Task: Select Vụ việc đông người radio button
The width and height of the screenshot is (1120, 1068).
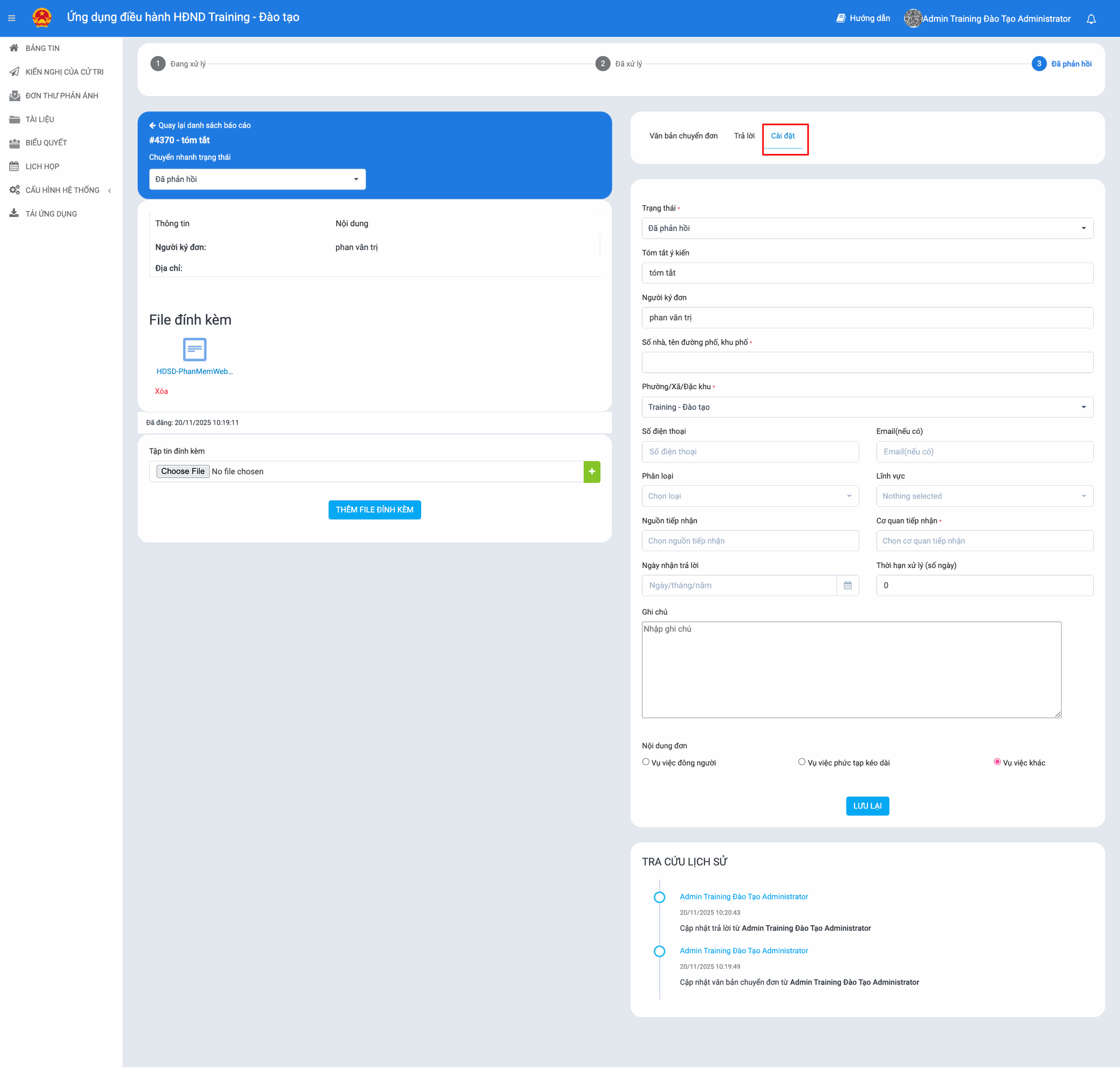Action: click(x=646, y=762)
